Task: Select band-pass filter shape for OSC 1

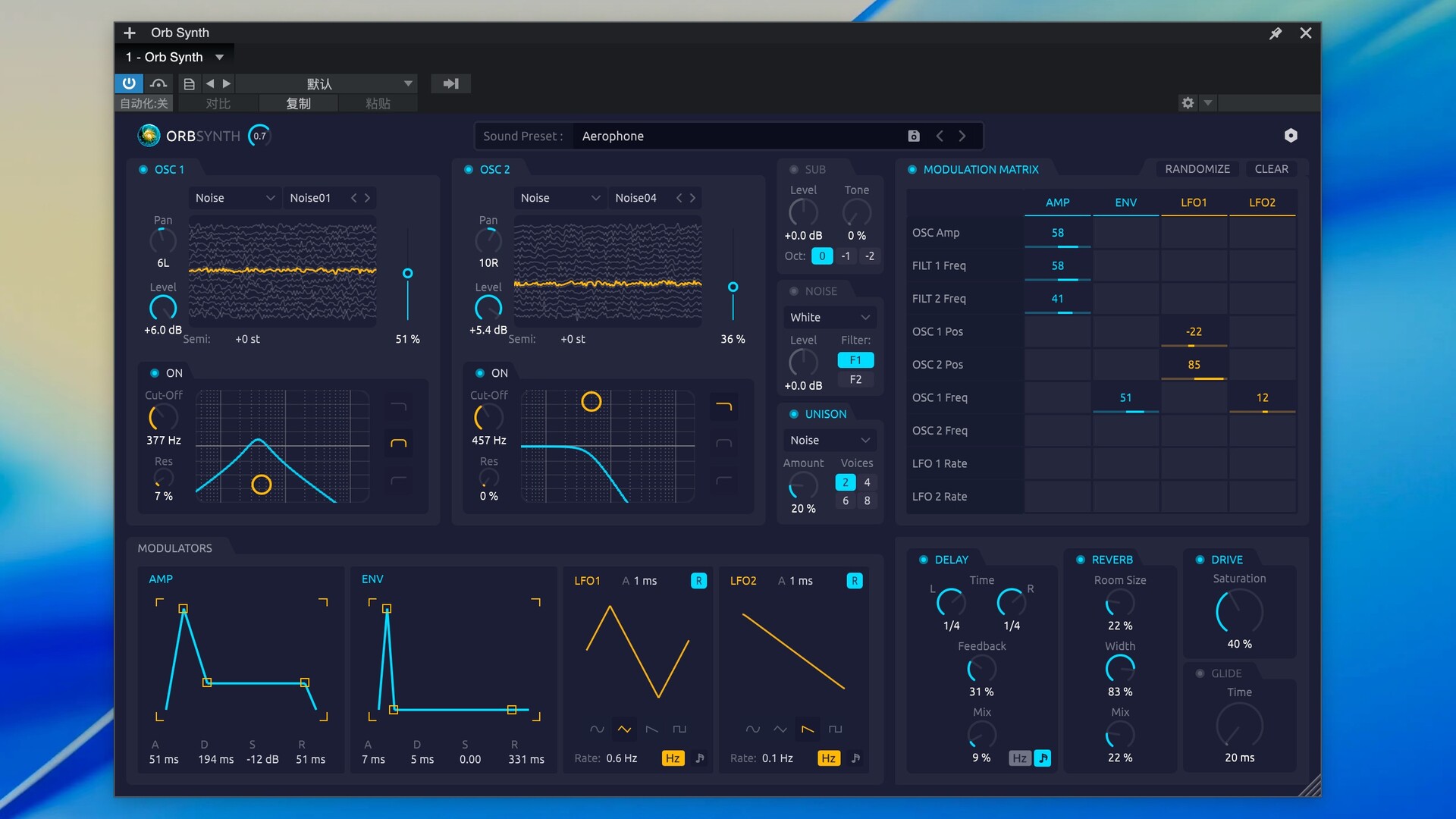Action: (398, 444)
